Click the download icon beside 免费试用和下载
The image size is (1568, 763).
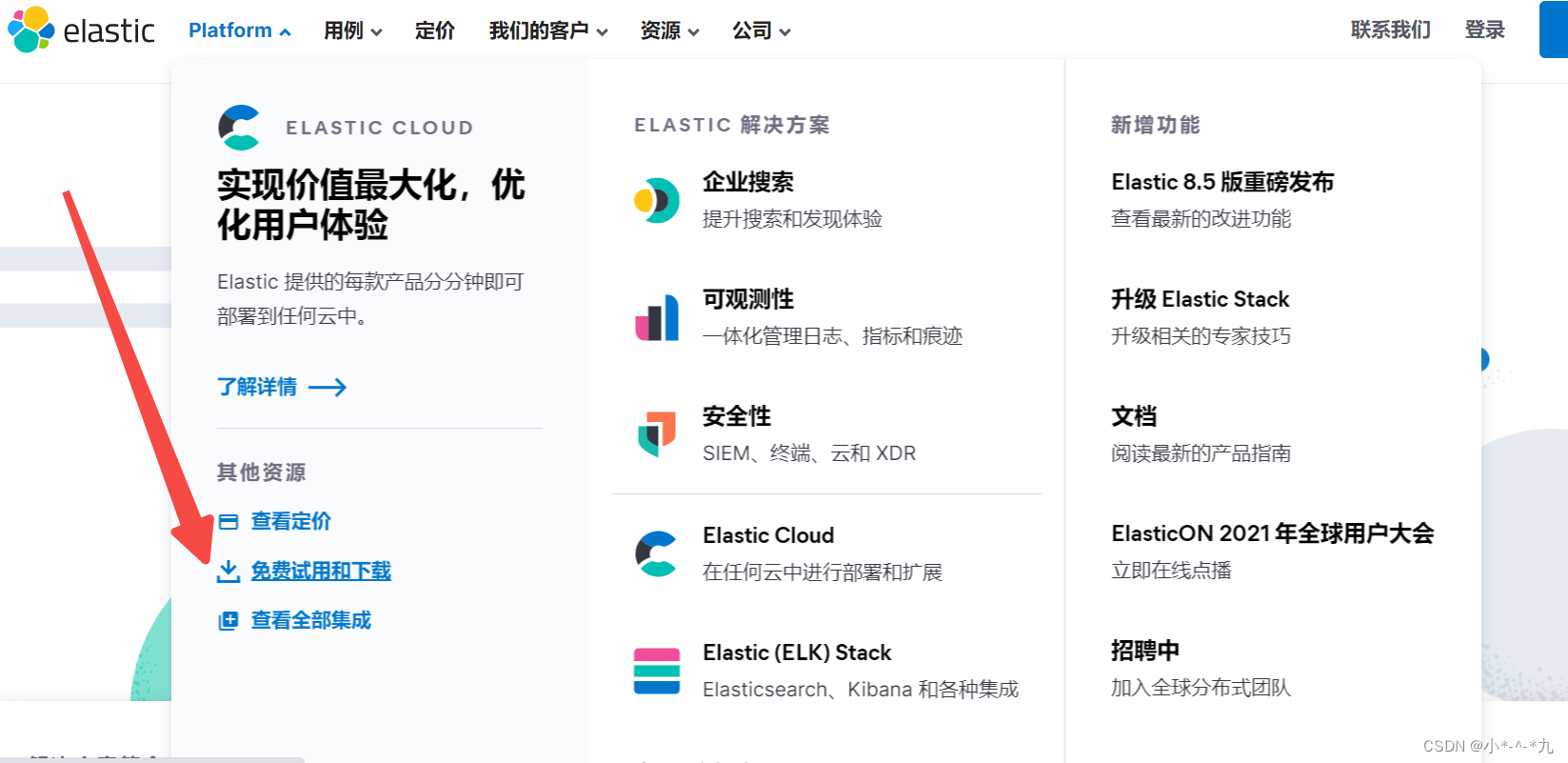(228, 571)
